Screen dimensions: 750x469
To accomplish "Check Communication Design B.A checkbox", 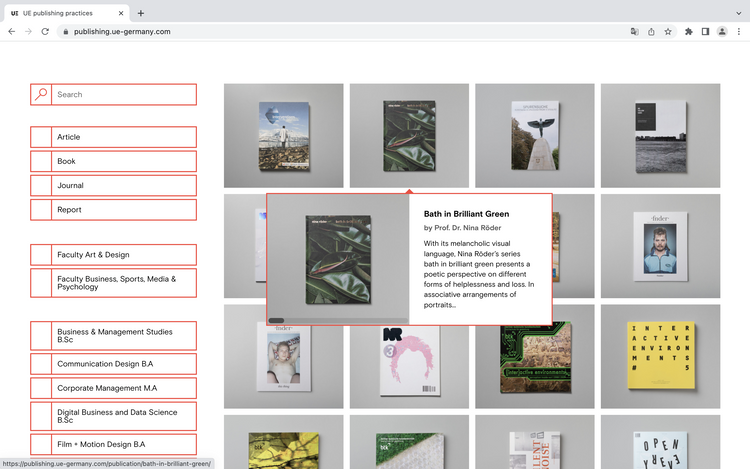I will coord(41,364).
